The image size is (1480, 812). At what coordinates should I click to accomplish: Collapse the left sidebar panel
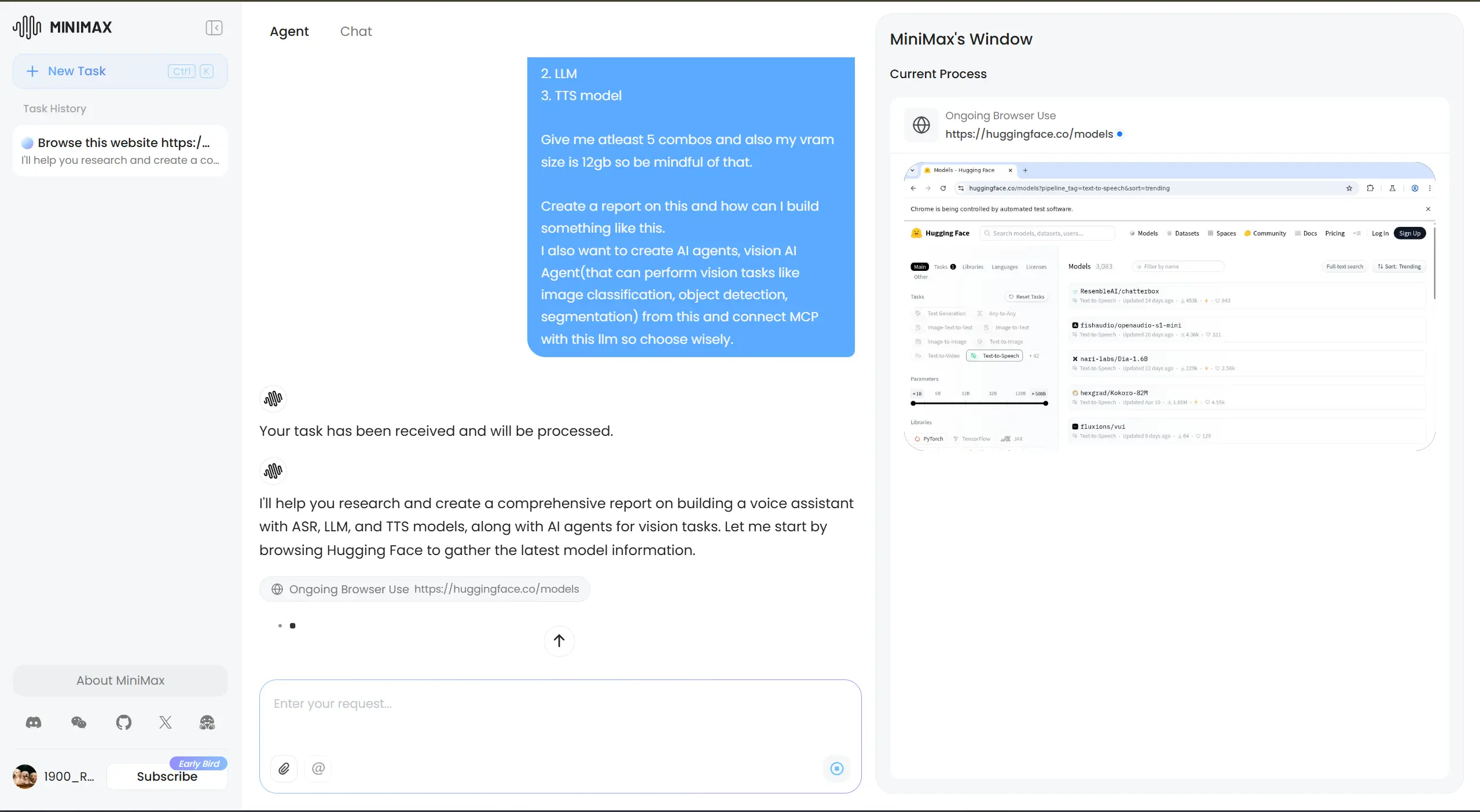[x=214, y=28]
